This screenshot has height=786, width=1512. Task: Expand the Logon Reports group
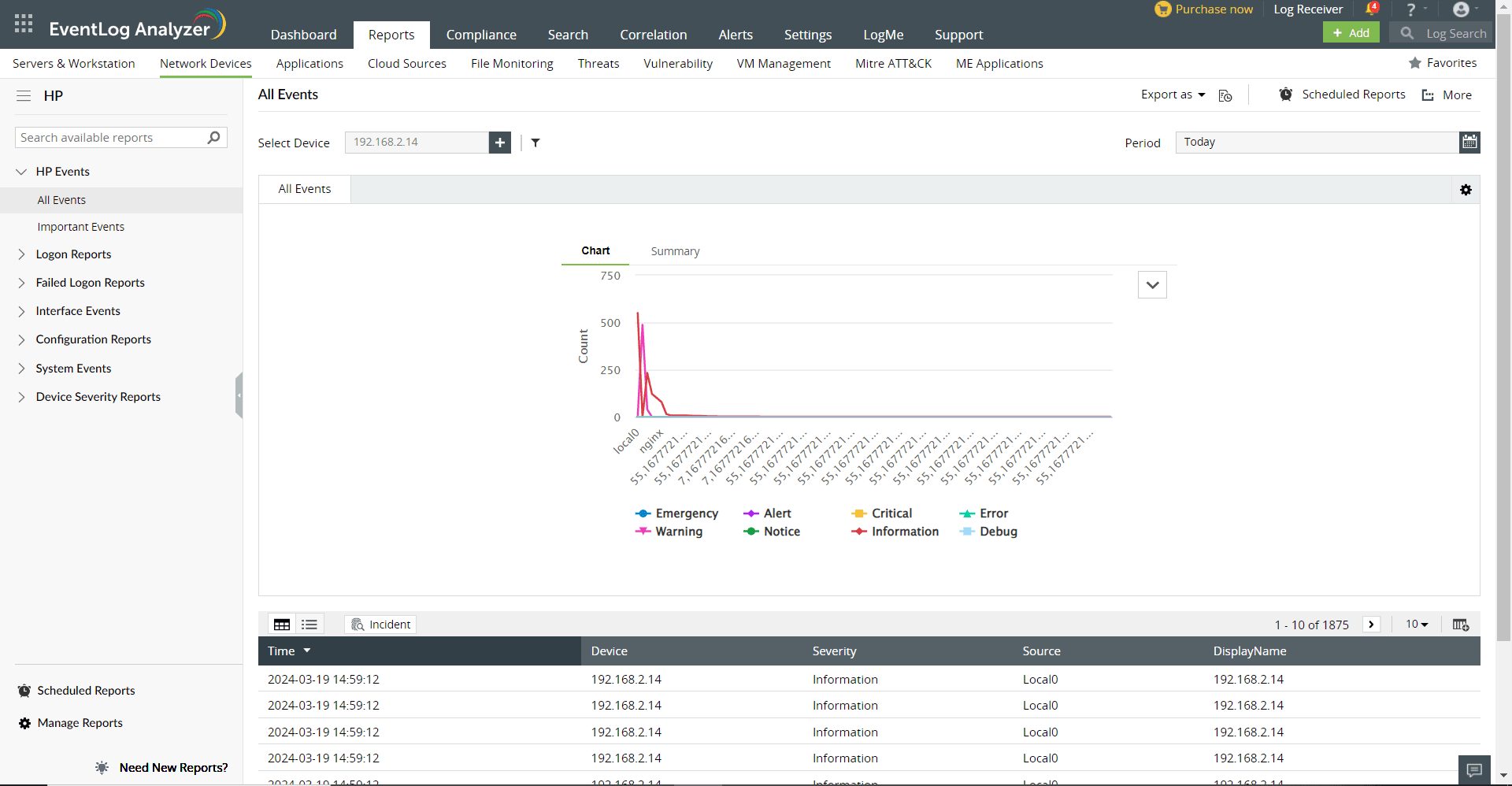21,254
